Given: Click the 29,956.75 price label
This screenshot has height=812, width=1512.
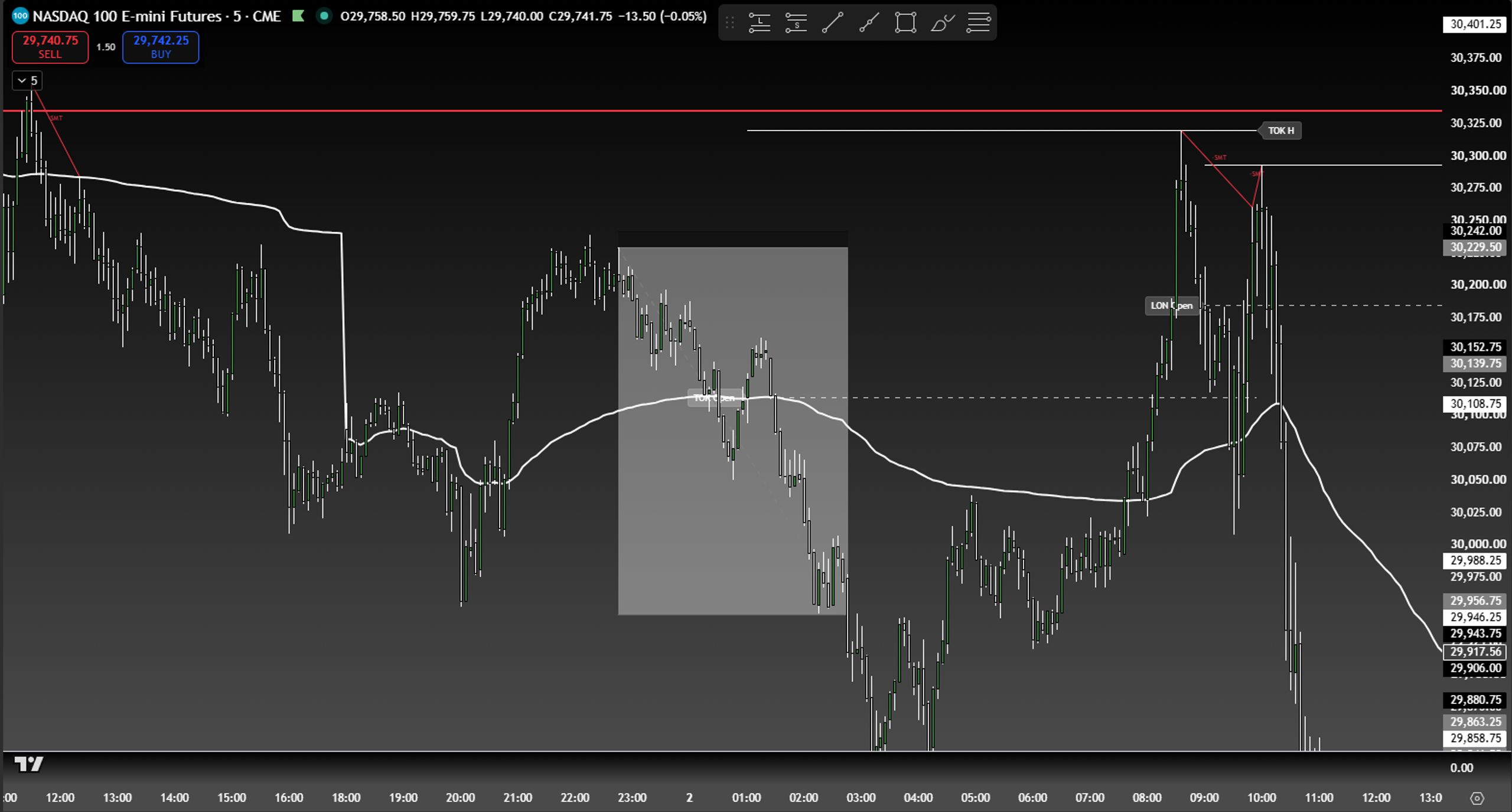Looking at the screenshot, I should point(1475,601).
